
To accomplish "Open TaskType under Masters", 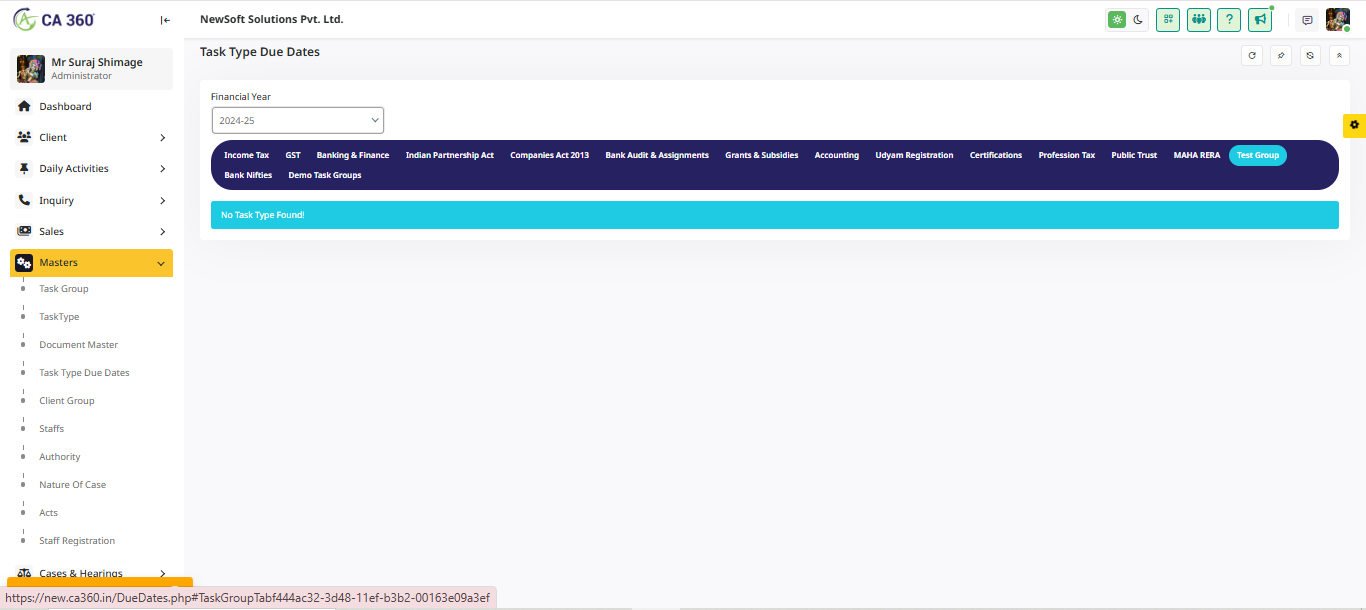I will (59, 317).
